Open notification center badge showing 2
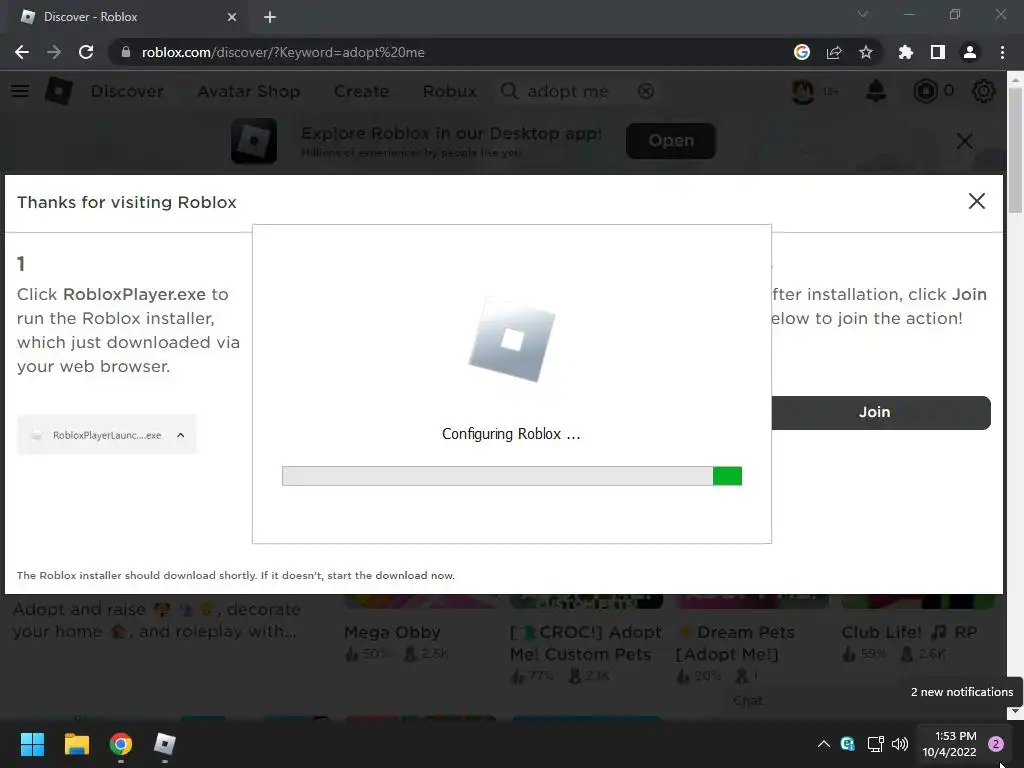 (995, 744)
